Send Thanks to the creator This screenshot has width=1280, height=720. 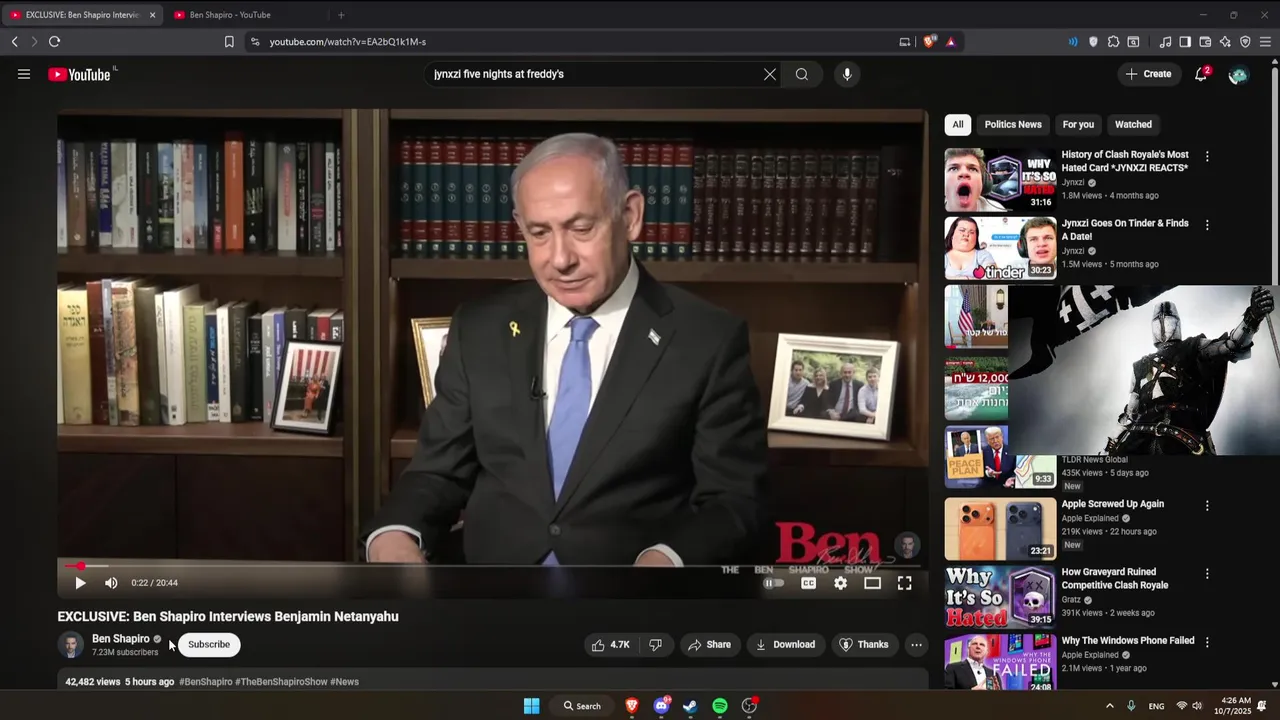coord(863,645)
